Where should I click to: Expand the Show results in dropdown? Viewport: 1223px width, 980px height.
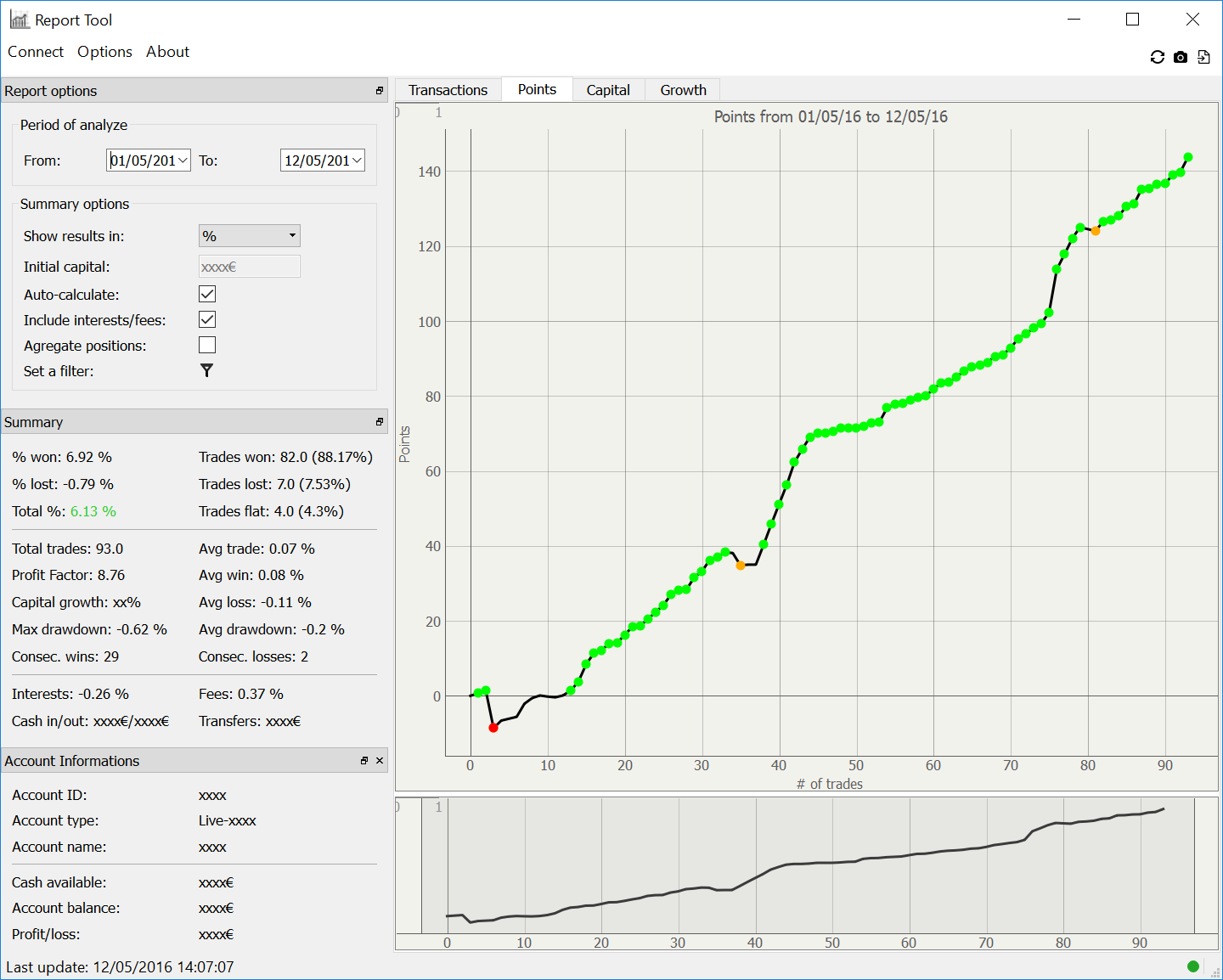coord(292,235)
